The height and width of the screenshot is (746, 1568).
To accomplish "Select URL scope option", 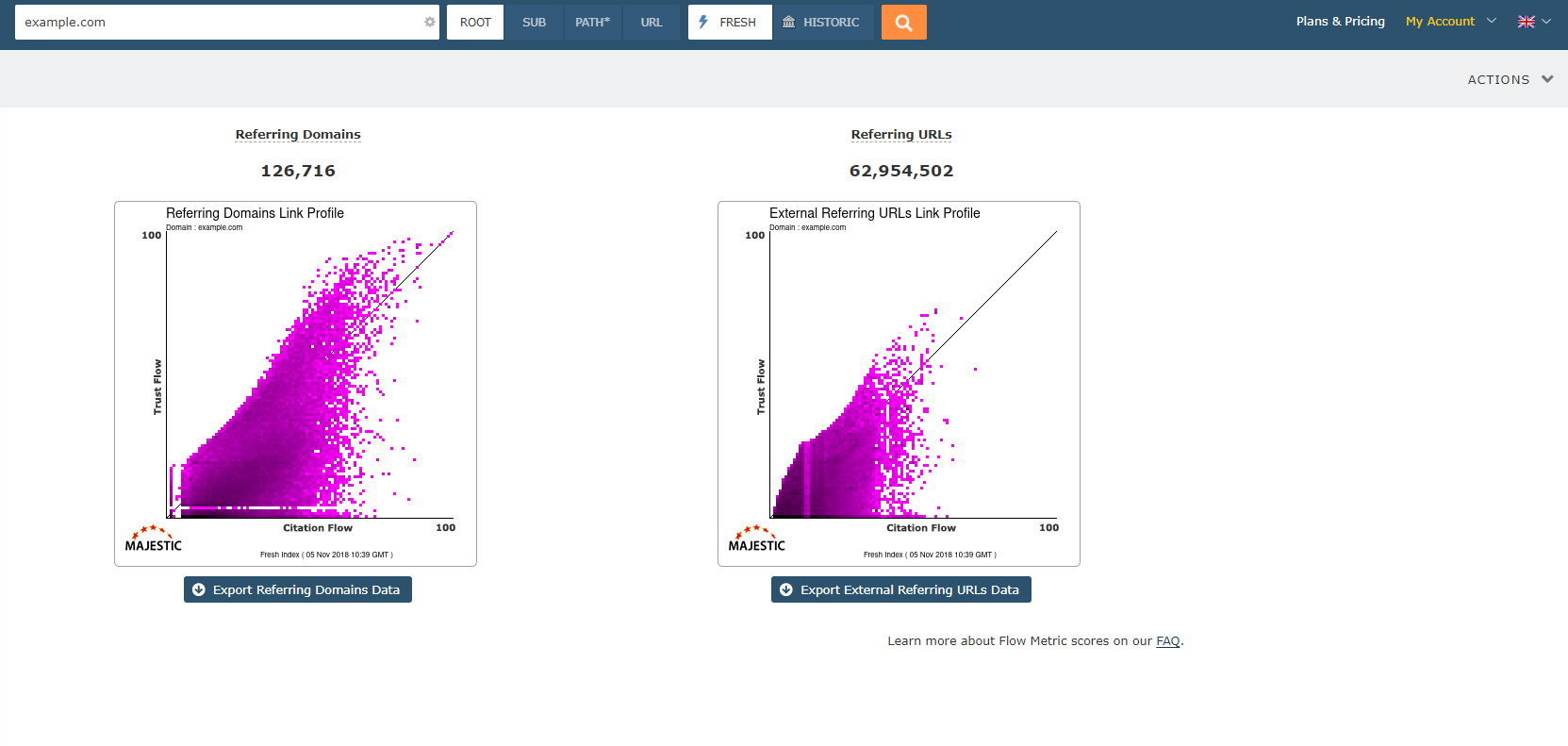I will pos(652,23).
